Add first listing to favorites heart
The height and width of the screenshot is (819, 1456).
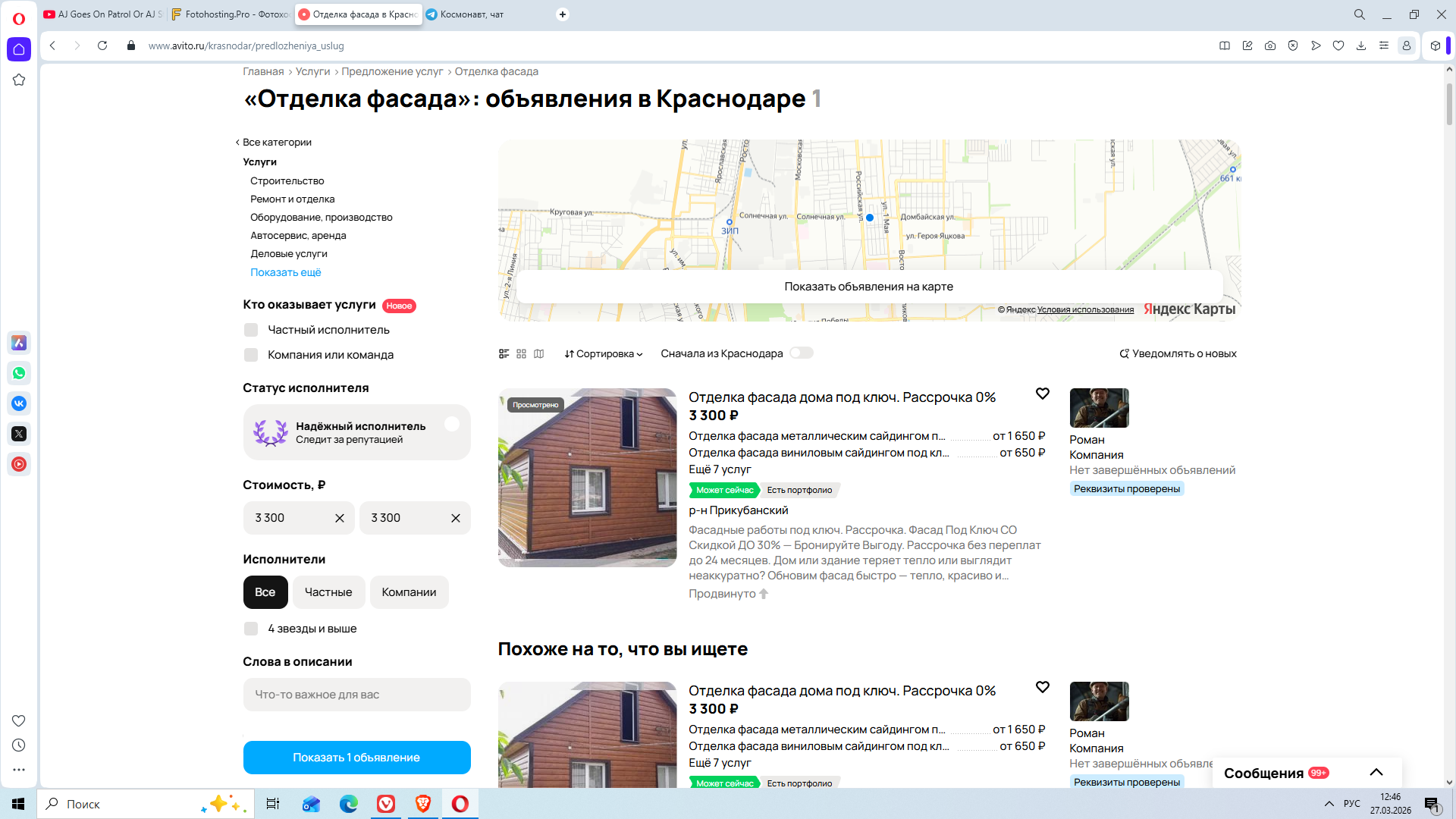click(x=1042, y=394)
